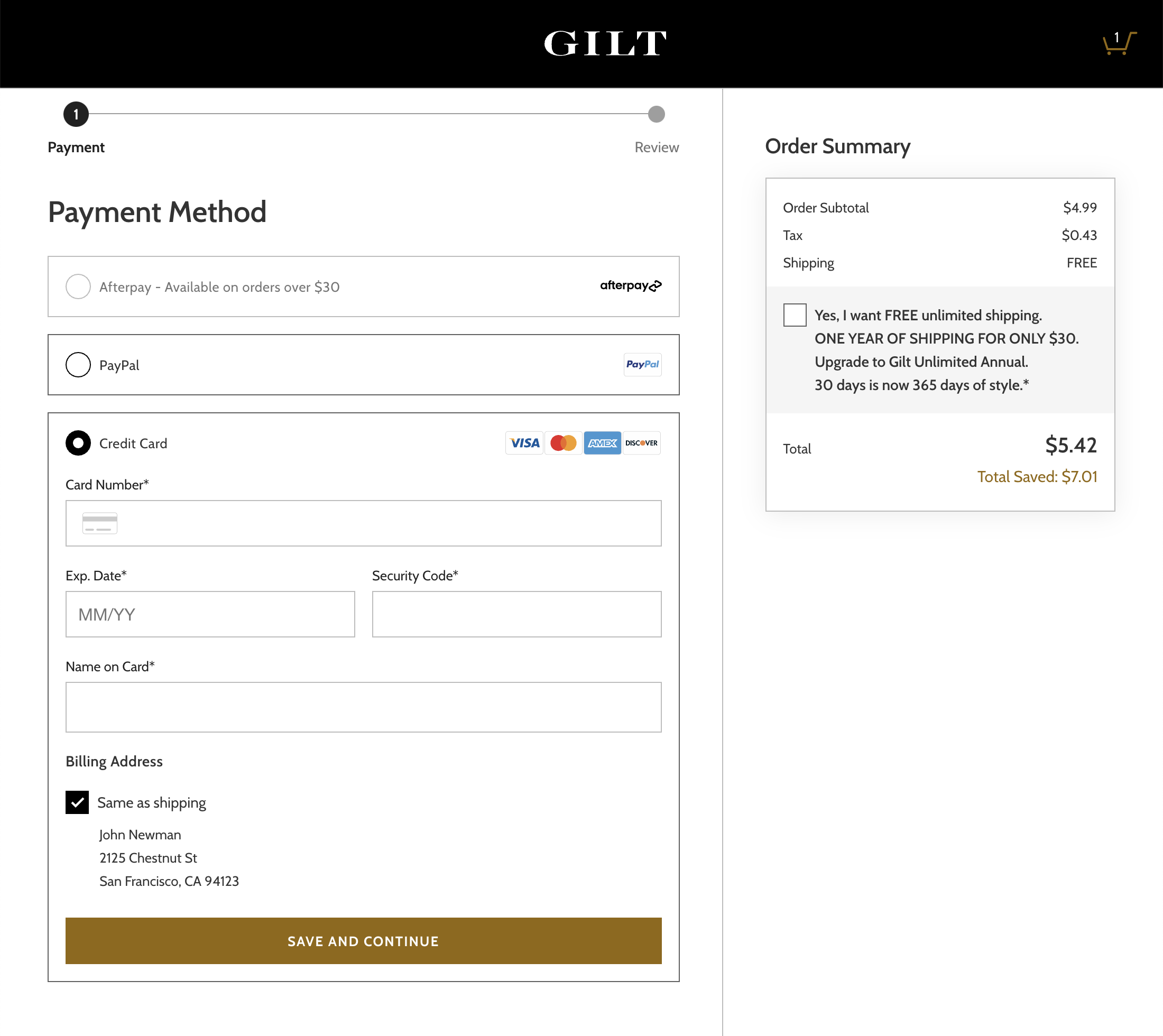Click the Review step label

(x=656, y=147)
